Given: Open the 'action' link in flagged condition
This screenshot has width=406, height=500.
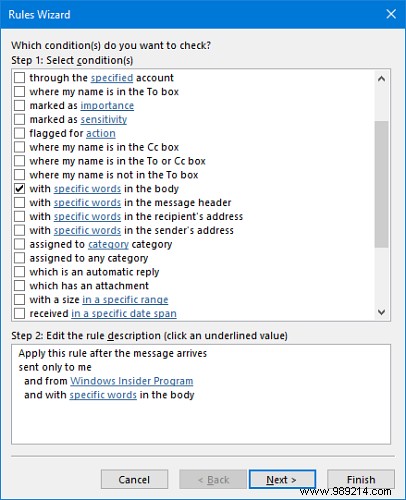Looking at the screenshot, I should pos(101,133).
